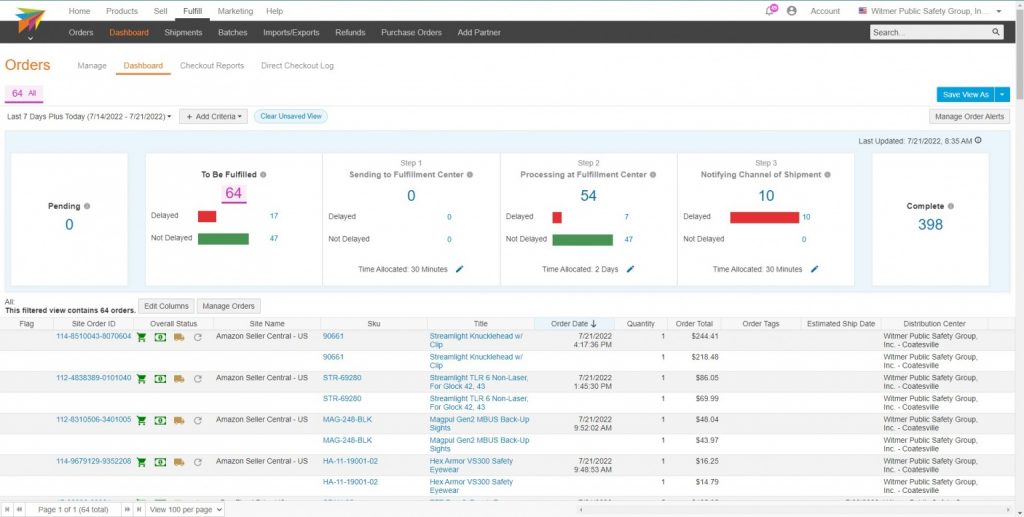
Task: Click shipping truck icon for order 112-4838389-0101040
Action: (179, 379)
